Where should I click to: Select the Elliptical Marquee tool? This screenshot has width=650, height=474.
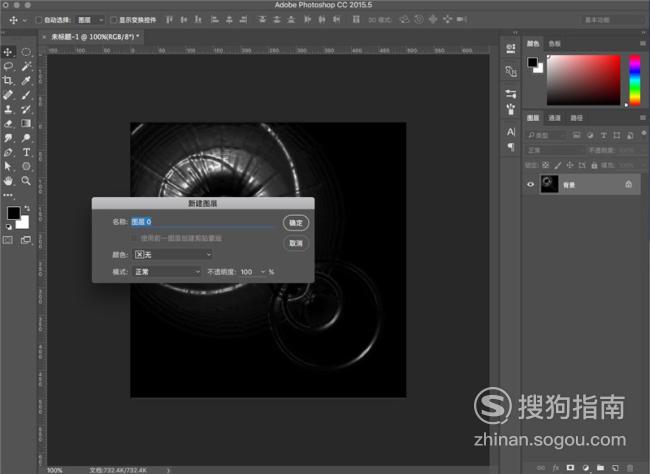coord(26,52)
